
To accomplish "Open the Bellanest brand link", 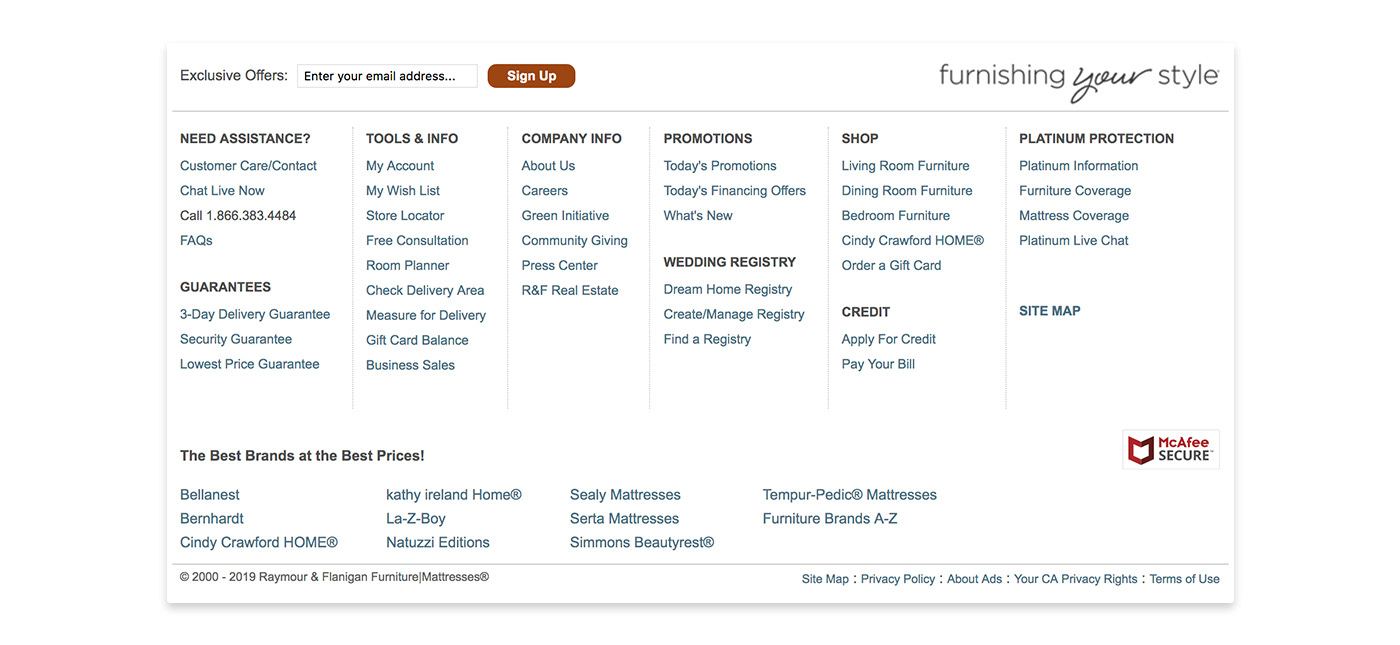I will (210, 495).
